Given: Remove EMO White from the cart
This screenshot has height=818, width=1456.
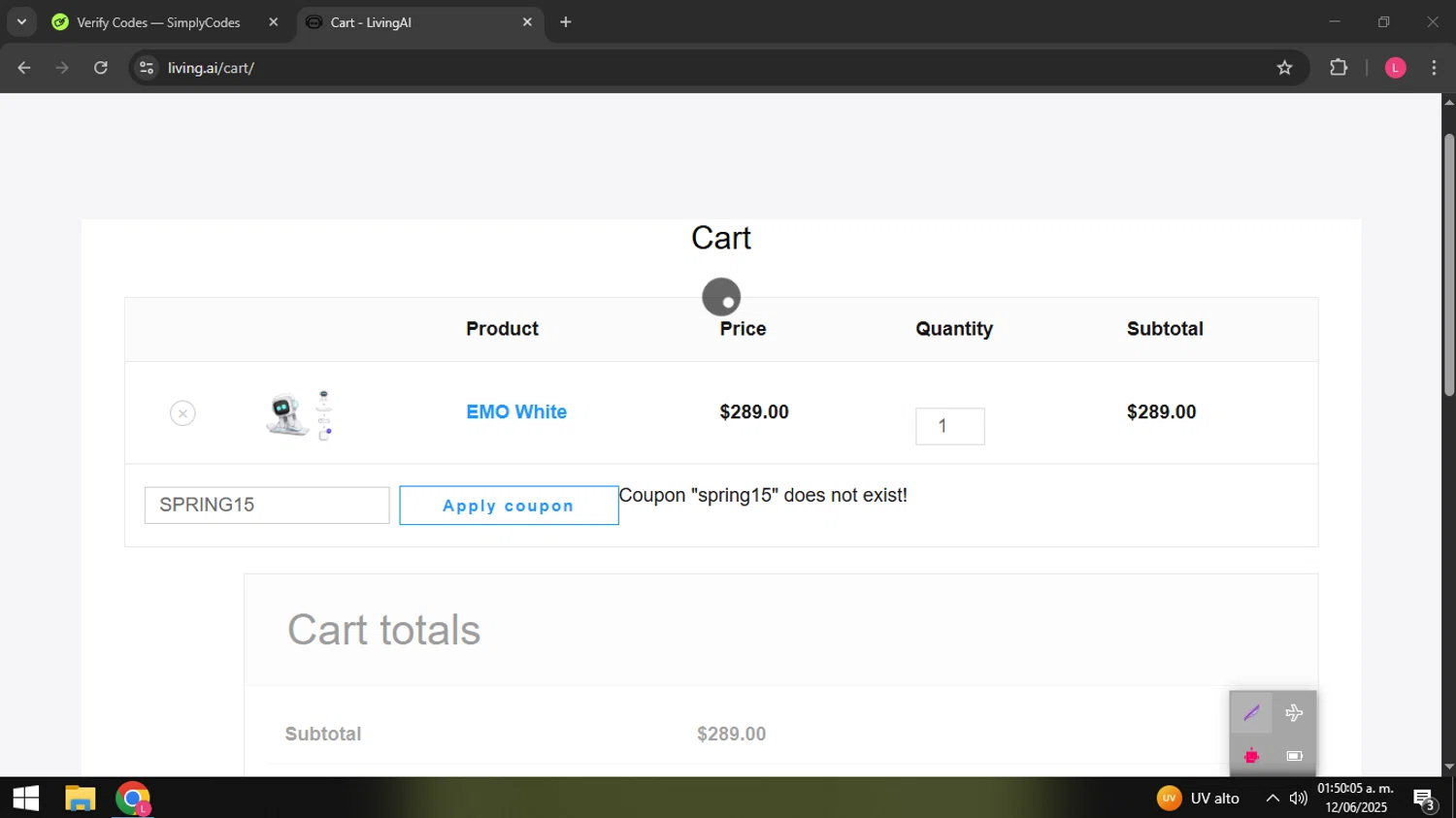Looking at the screenshot, I should (182, 413).
